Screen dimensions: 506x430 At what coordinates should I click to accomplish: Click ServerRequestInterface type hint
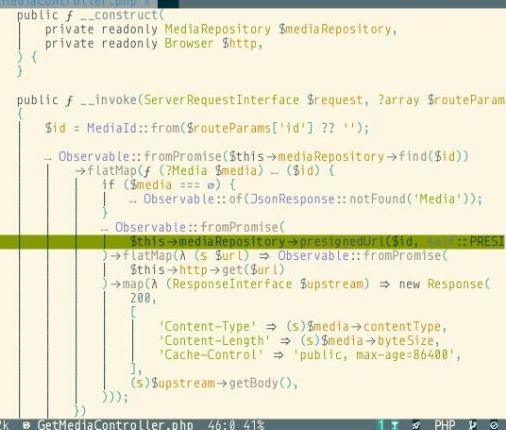[222, 100]
